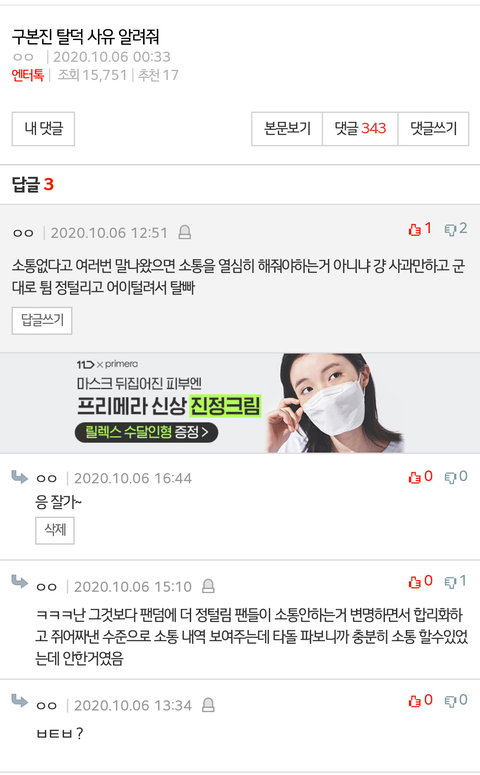Open the primera 진정크림 banner ad
Viewport: 480px width, 775px height.
tap(240, 403)
